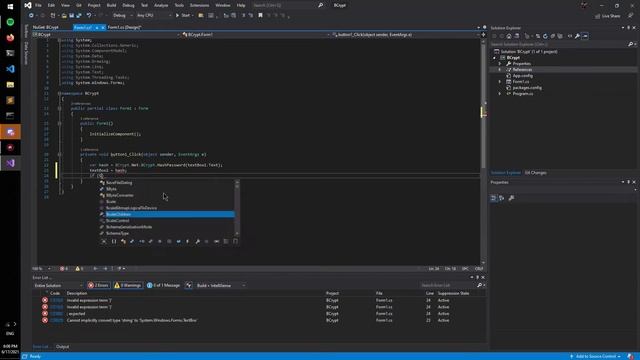Image resolution: width=640 pixels, height=360 pixels.
Task: Click the error count indicator below editor
Action: (x=64, y=269)
